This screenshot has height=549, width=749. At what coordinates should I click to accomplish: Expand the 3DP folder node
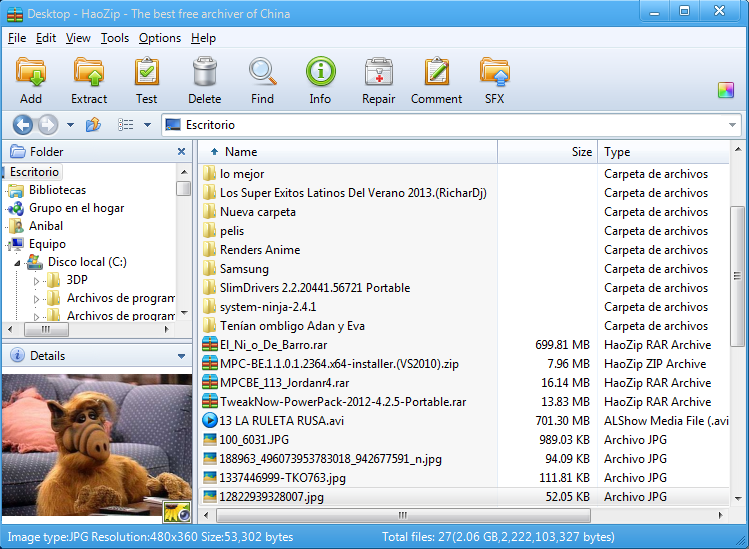pos(36,280)
